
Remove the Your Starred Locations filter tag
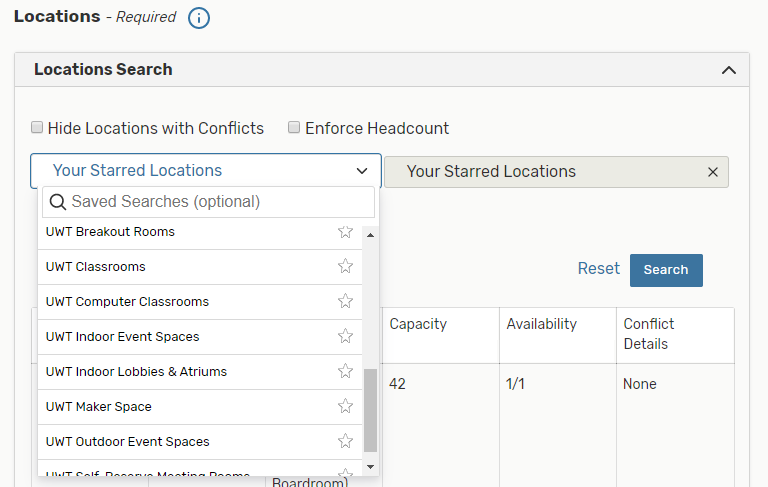pyautogui.click(x=713, y=172)
